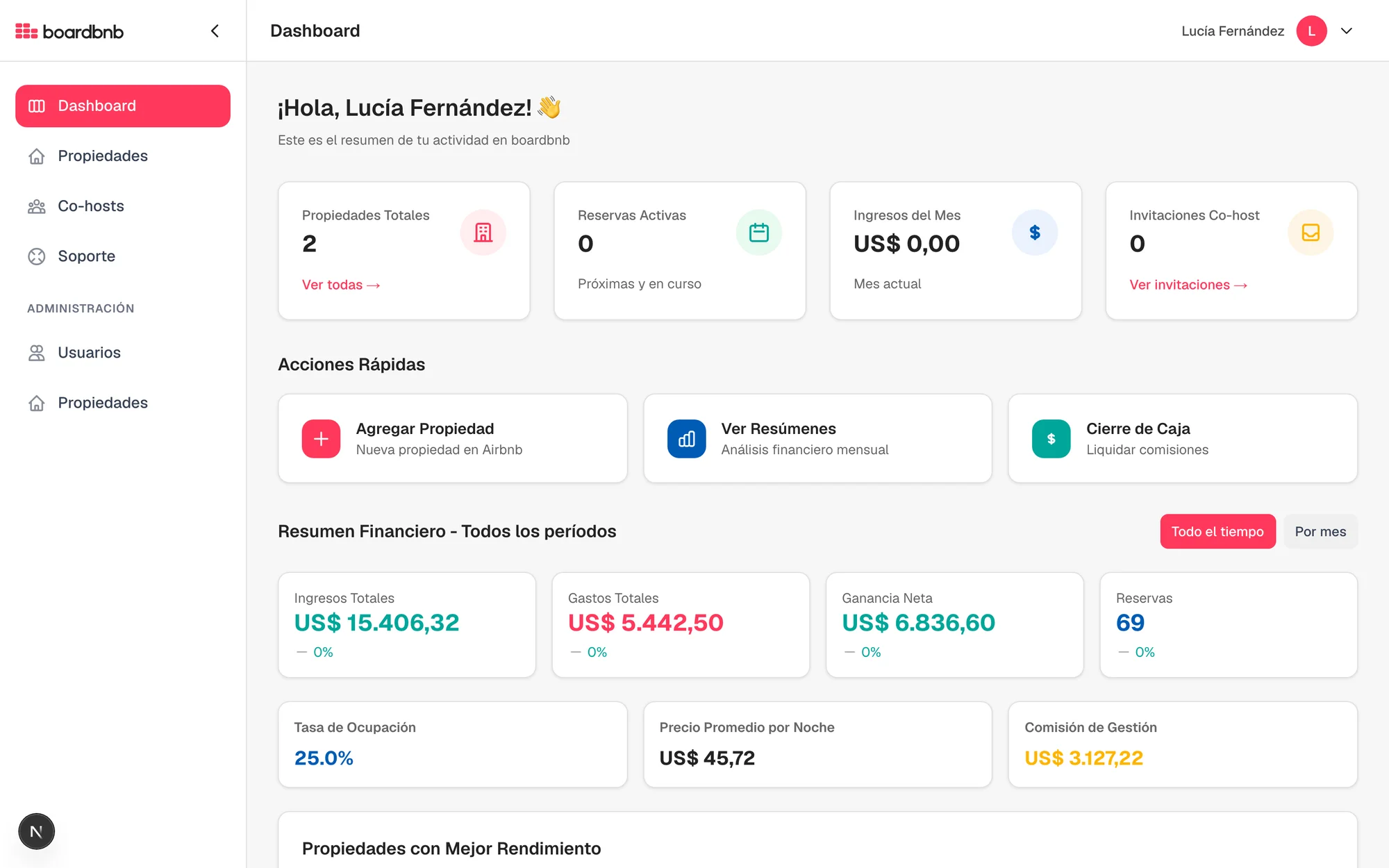Click the Propiedades con Mejor Rendimiento heading

451,849
